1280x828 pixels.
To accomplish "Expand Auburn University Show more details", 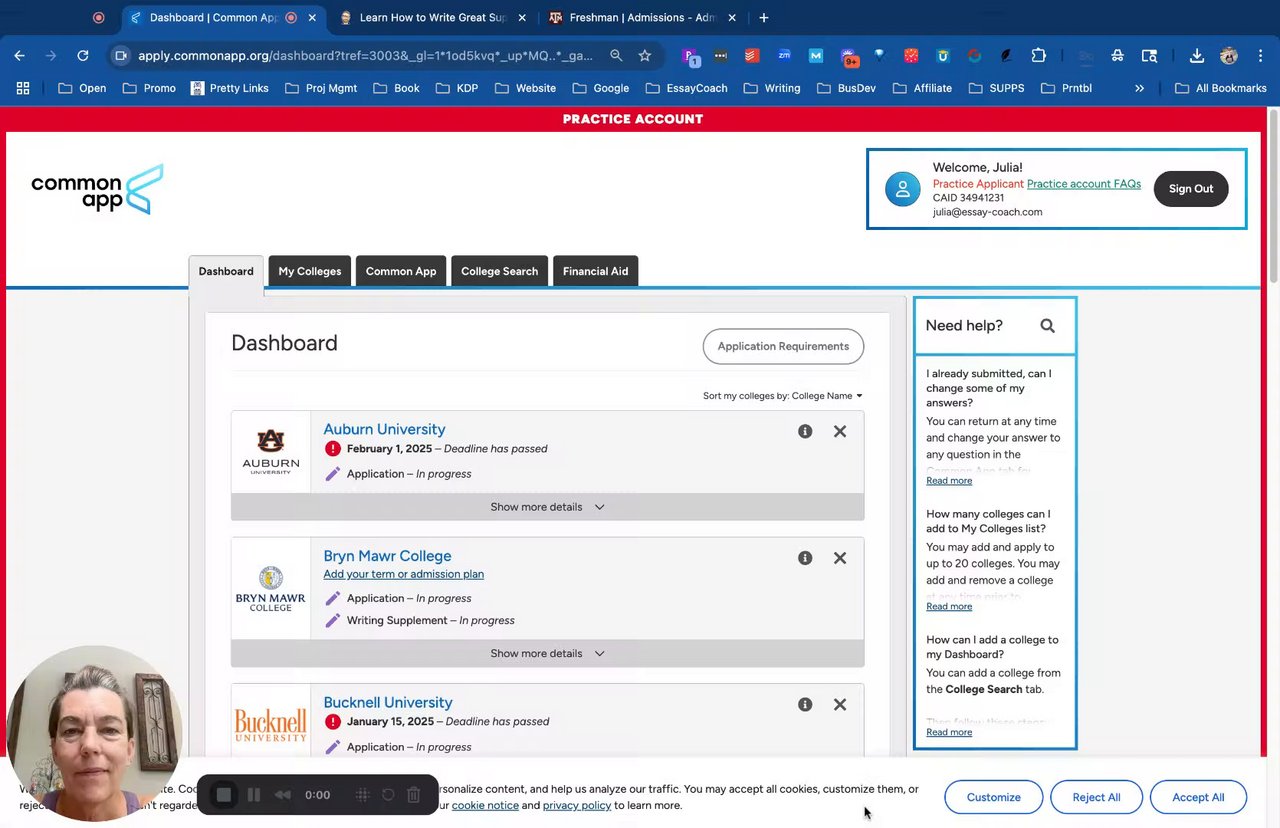I will pyautogui.click(x=547, y=507).
